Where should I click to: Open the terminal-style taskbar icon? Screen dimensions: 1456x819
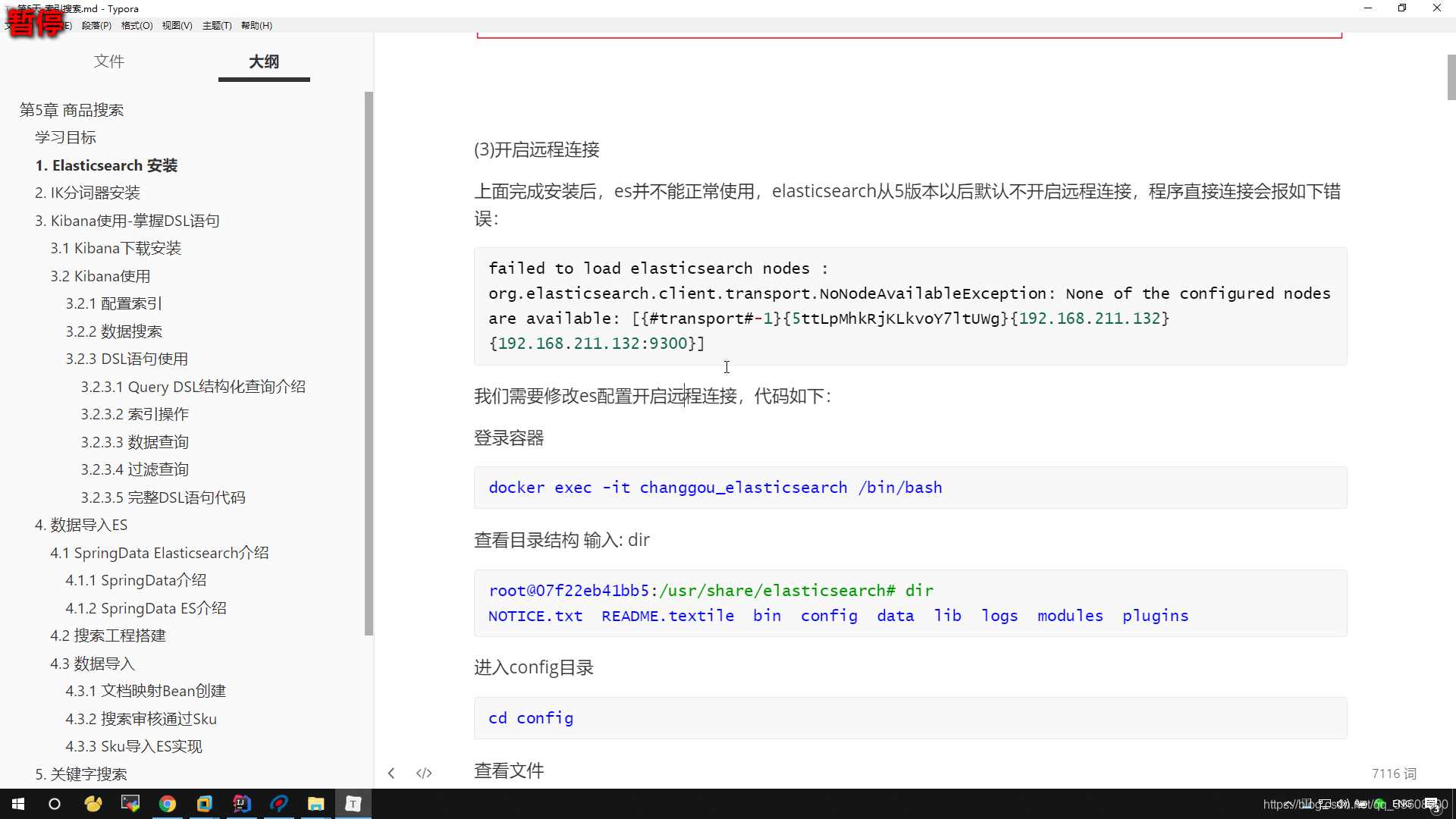pyautogui.click(x=130, y=804)
